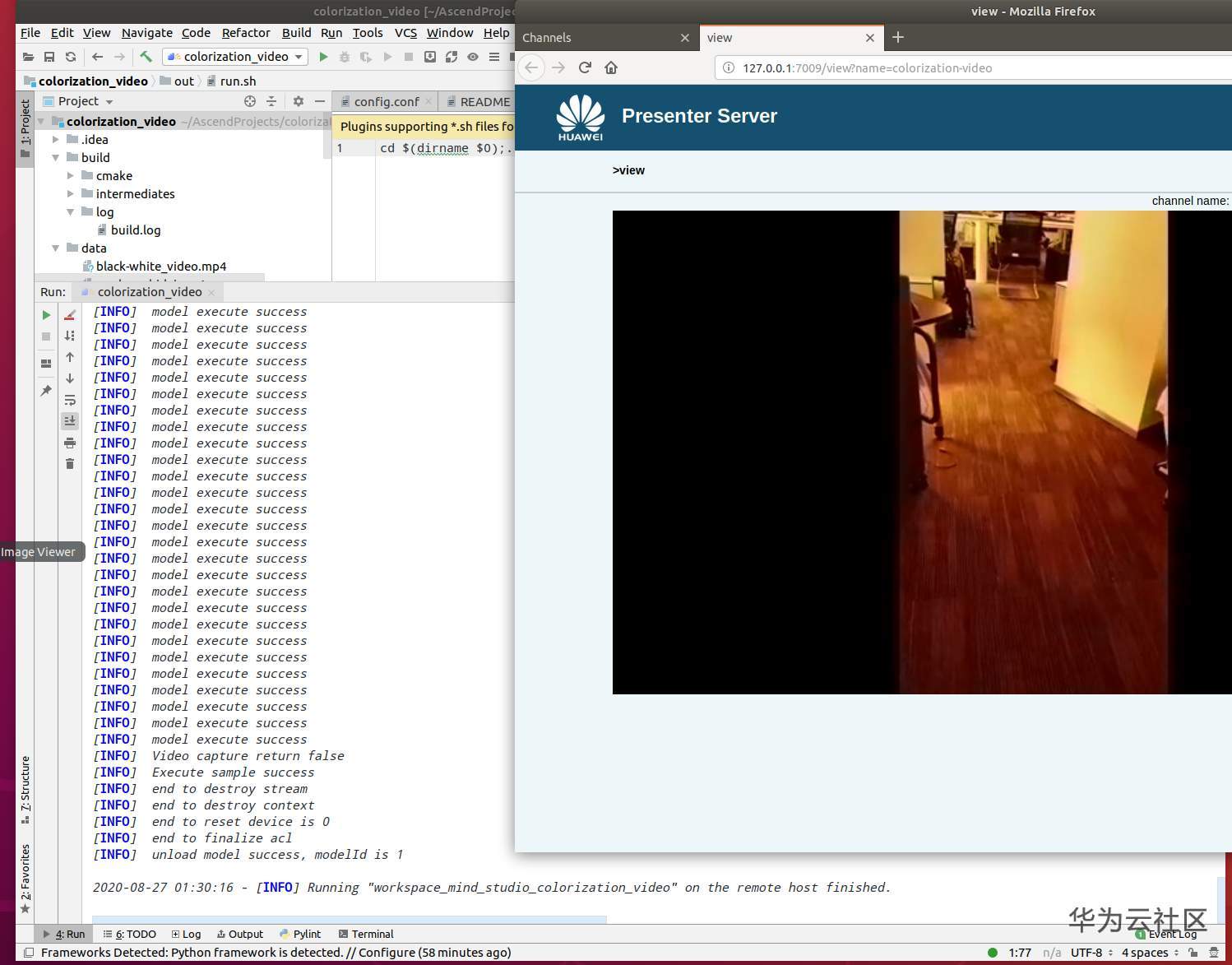Click the eye icon in the IDE toolbar
Screen dimensions: 1232x965
[x=473, y=57]
